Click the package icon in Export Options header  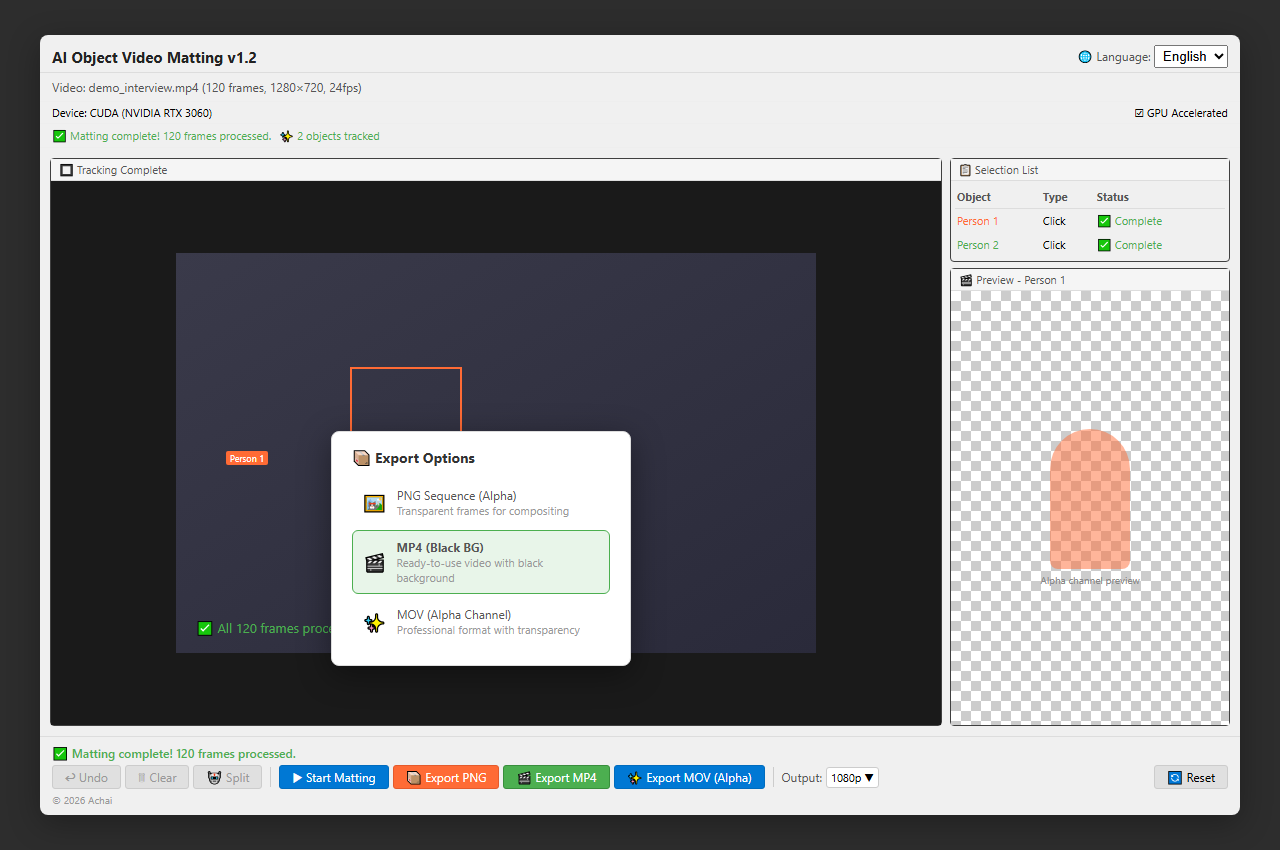click(x=362, y=458)
